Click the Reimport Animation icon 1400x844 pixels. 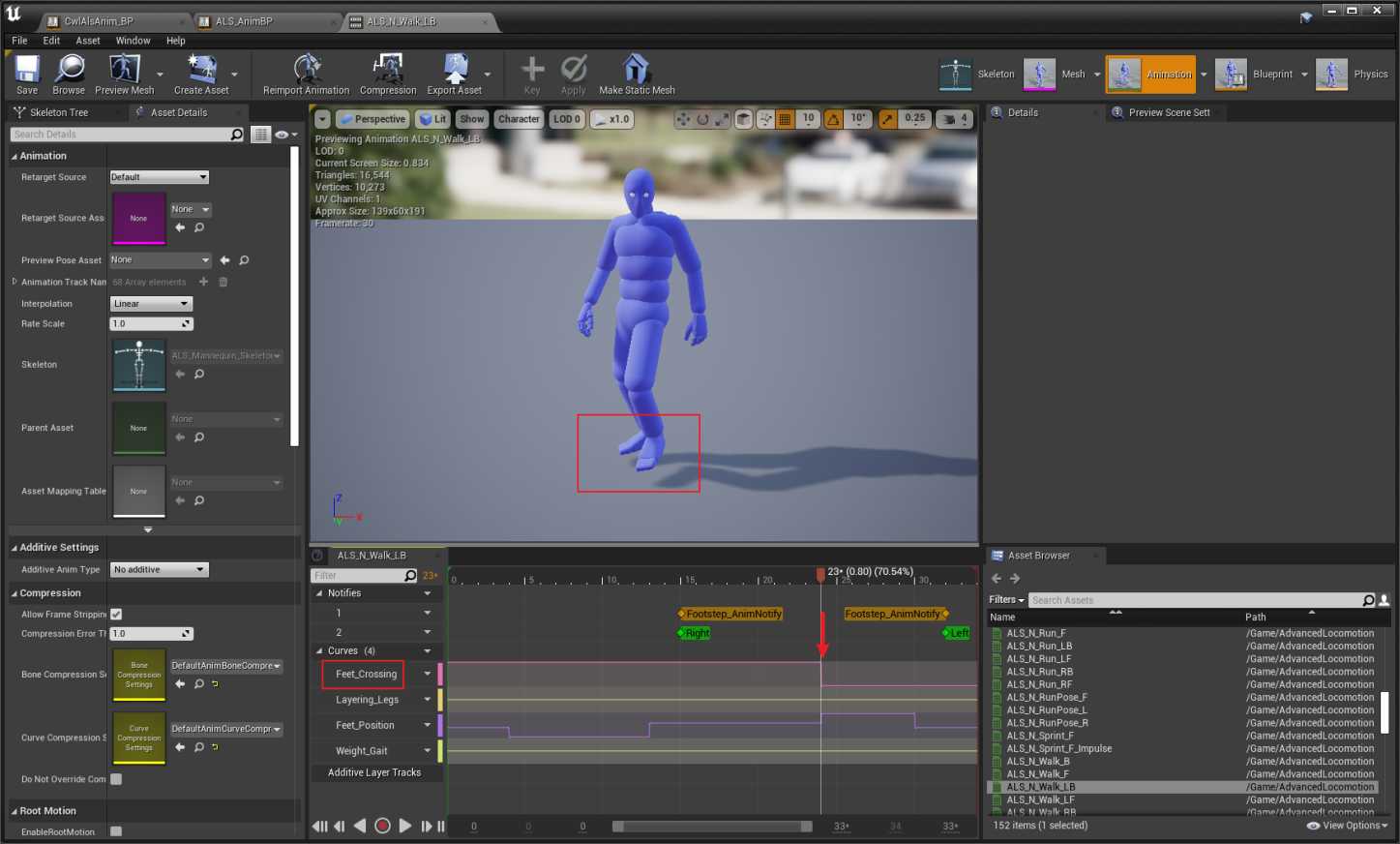click(306, 75)
